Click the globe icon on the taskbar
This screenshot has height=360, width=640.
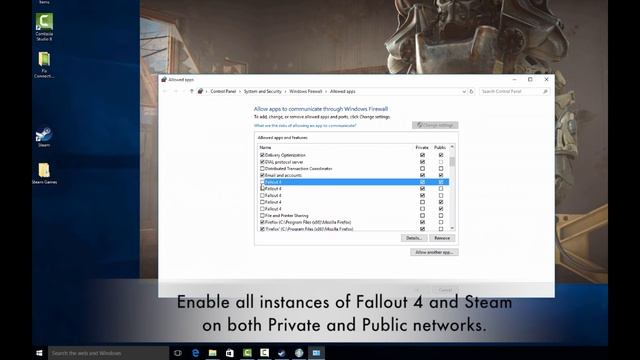[x=299, y=353]
